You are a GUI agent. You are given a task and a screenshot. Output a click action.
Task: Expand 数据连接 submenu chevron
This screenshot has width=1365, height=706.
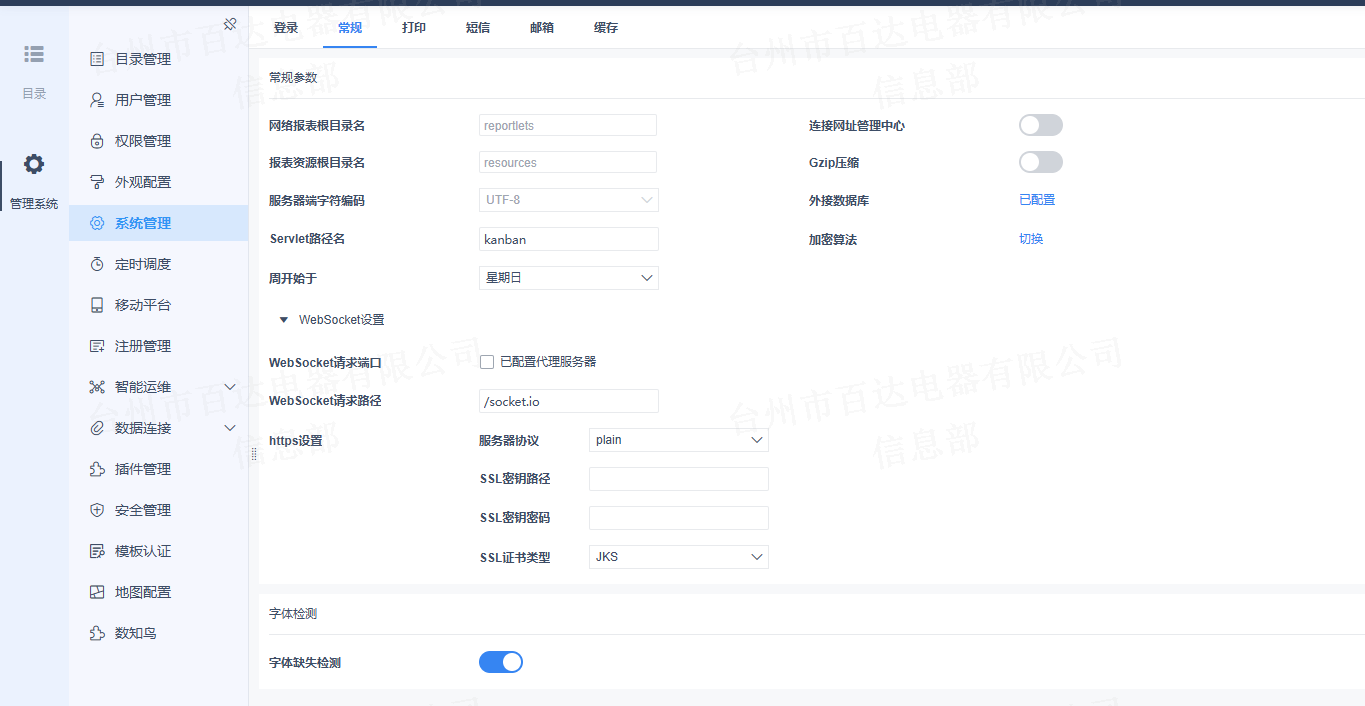[x=230, y=428]
